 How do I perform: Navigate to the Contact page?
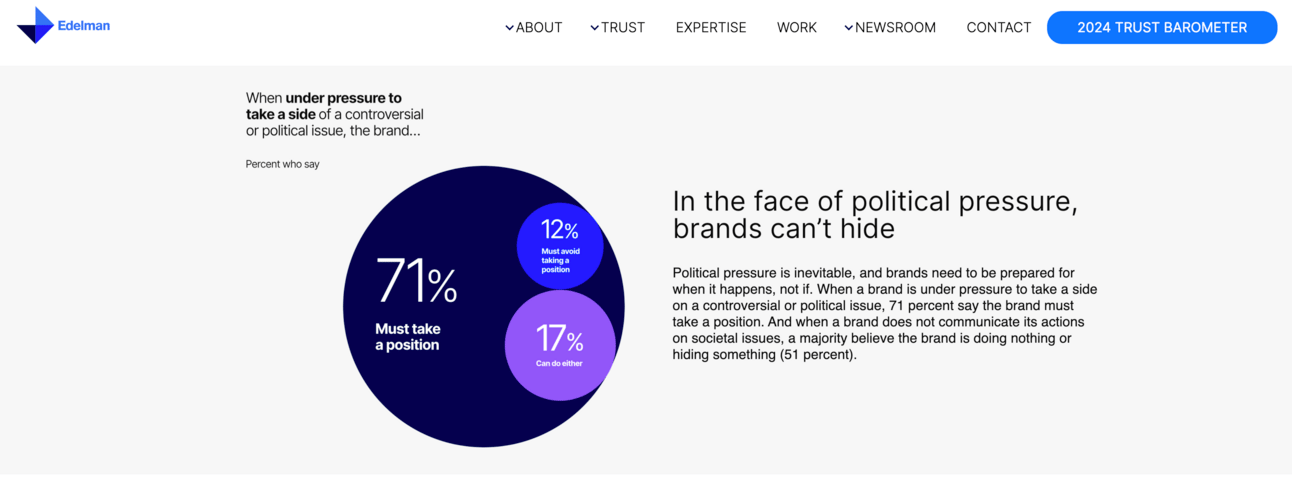coord(999,28)
